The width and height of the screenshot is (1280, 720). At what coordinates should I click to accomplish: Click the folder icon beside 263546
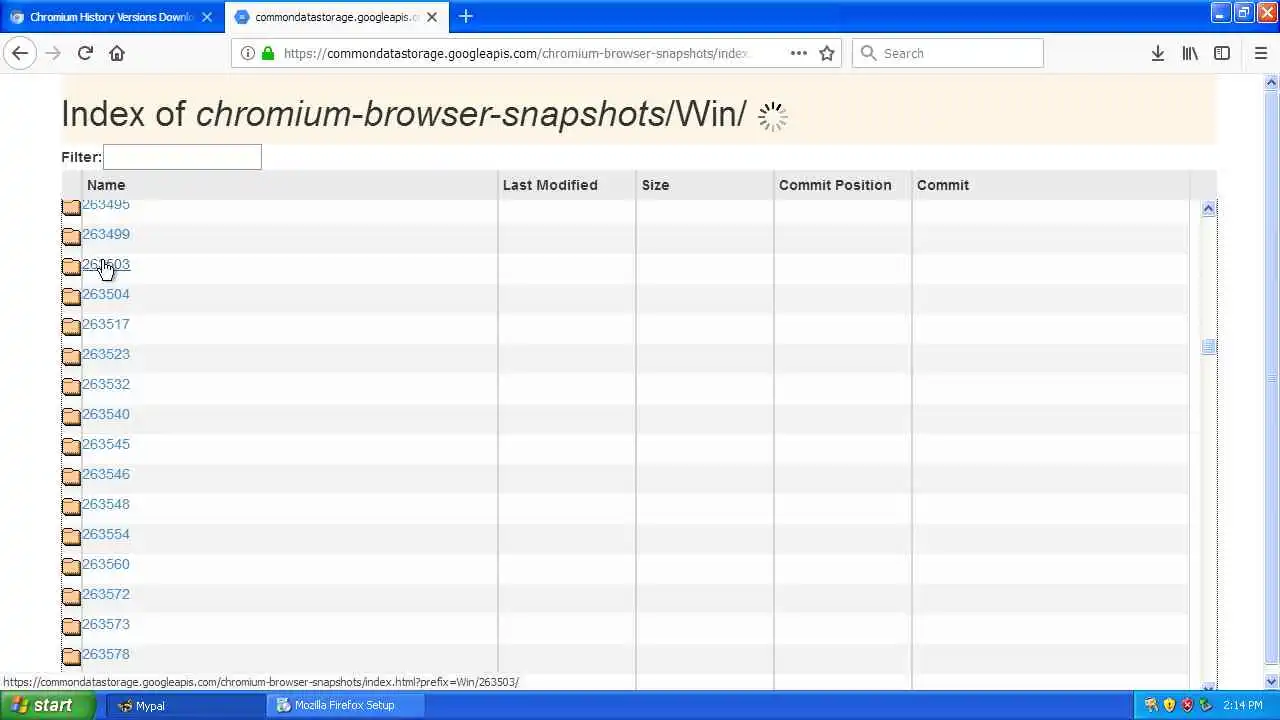point(71,477)
